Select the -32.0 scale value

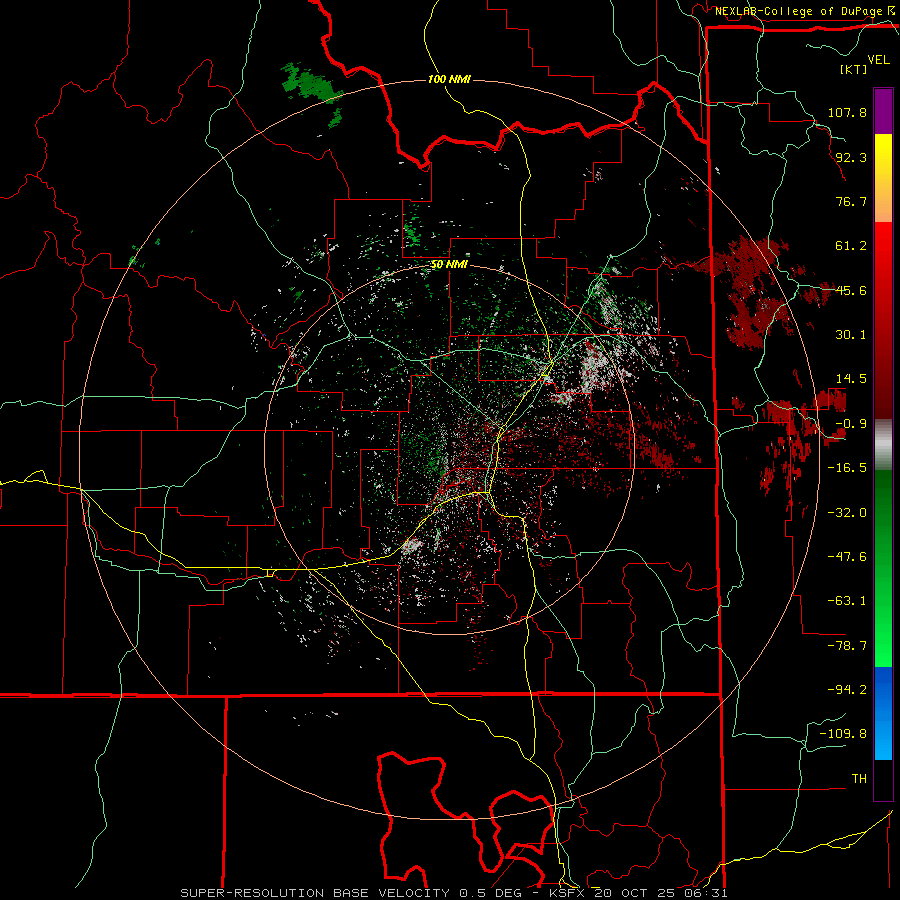(x=847, y=513)
